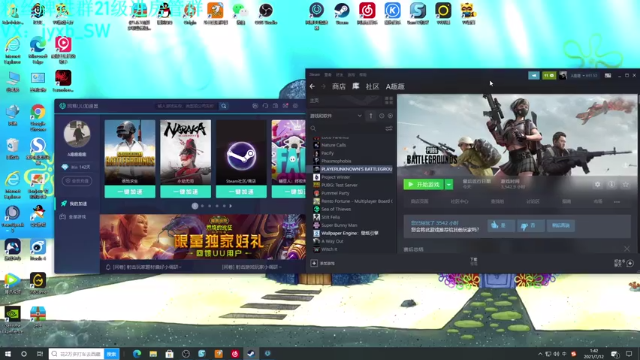Viewport: 640px width, 360px height.
Task: Go back using Steam's back arrow
Action: [x=312, y=87]
